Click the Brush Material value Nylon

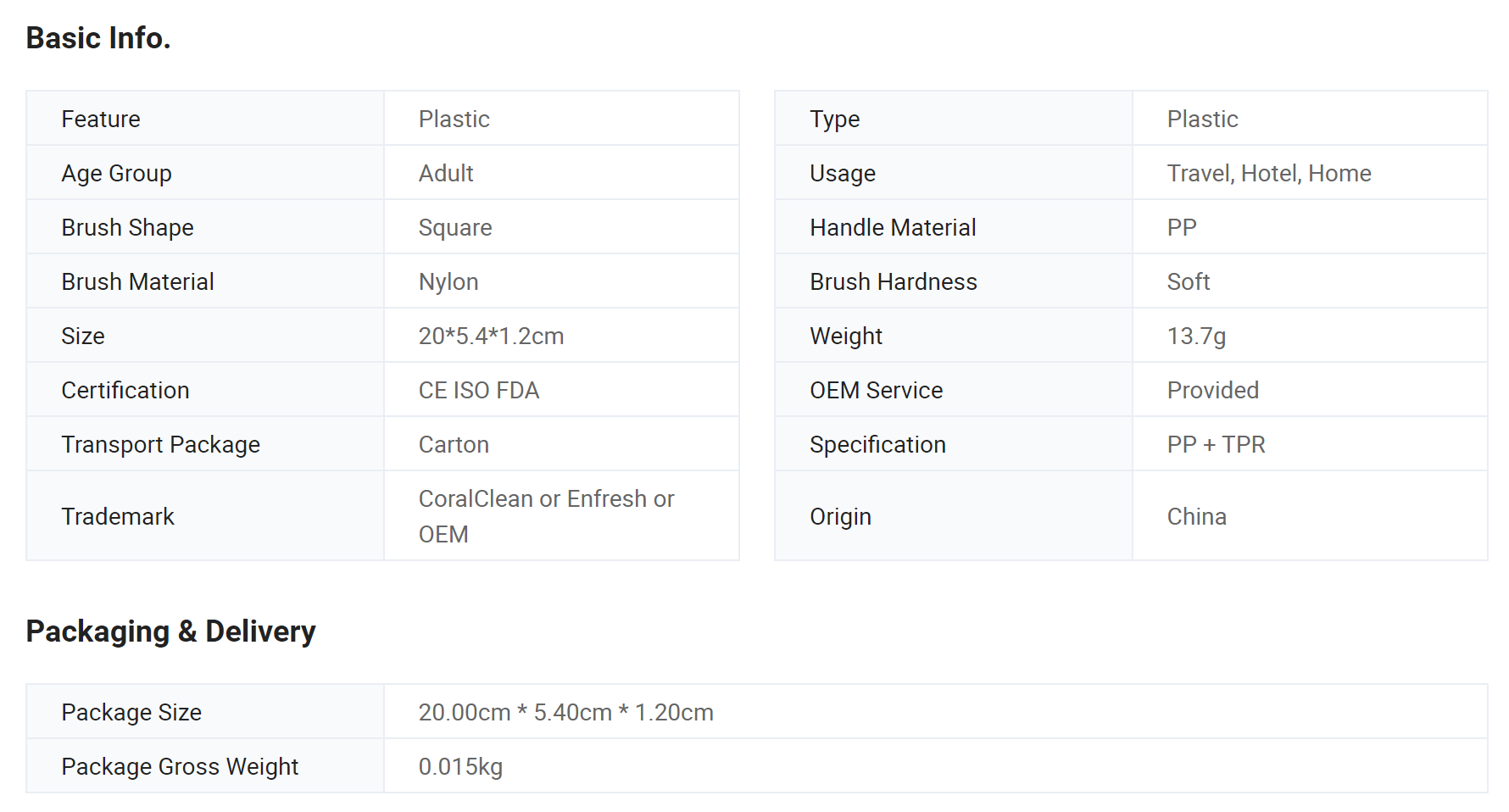click(x=448, y=282)
